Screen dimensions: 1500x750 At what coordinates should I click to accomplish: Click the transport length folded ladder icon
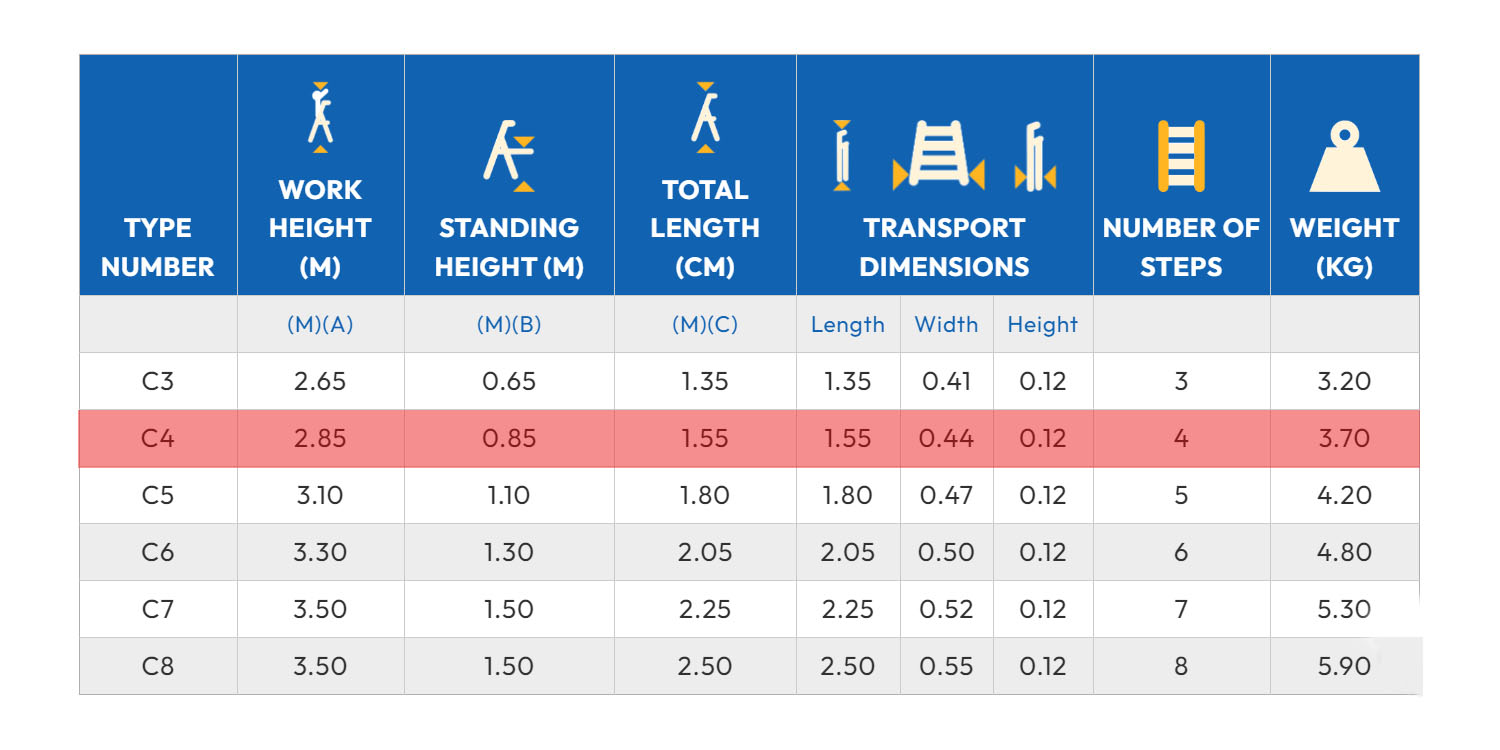pos(842,155)
